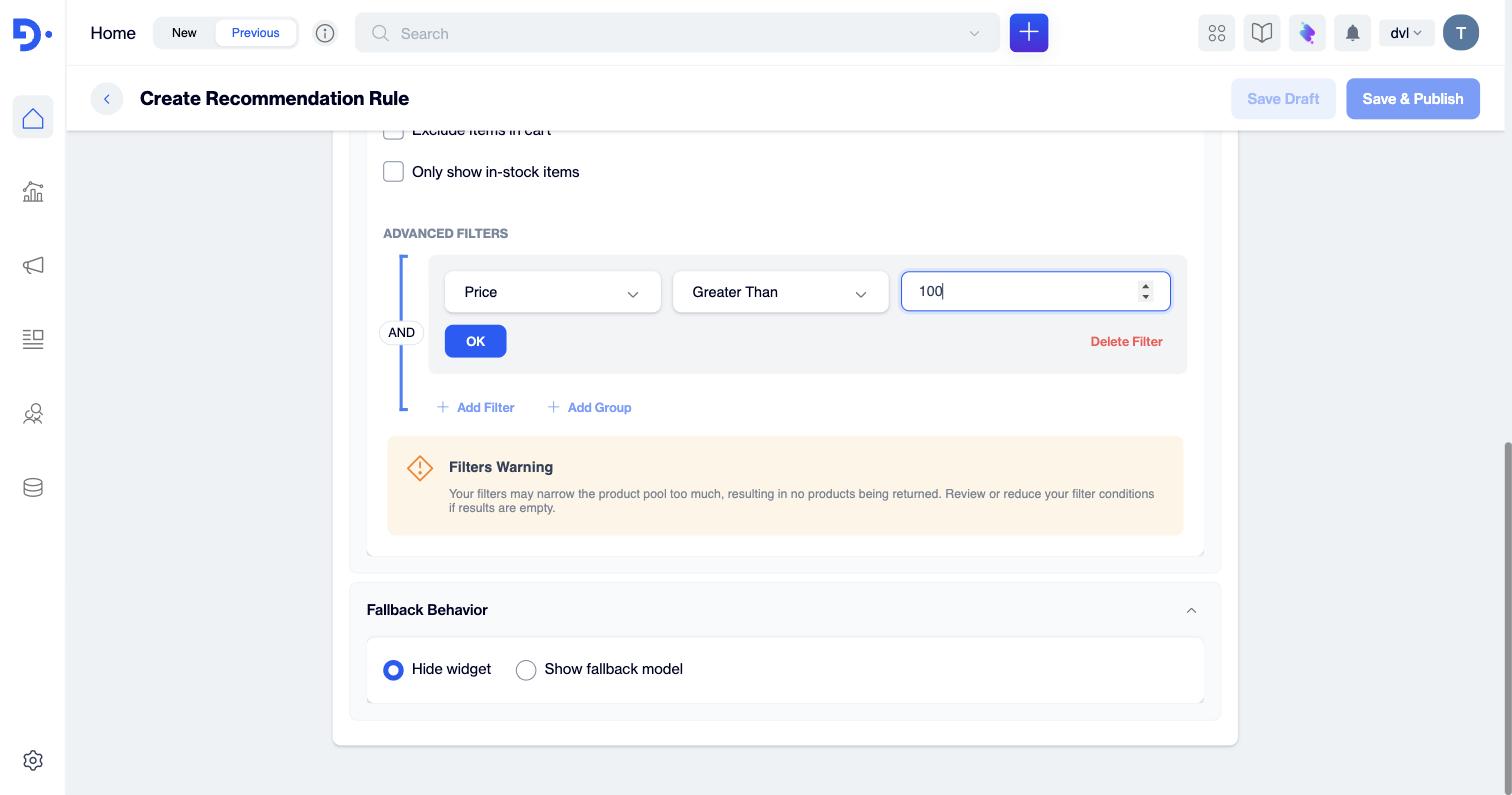Open the dvl account dropdown
This screenshot has height=795, width=1512.
(1406, 33)
